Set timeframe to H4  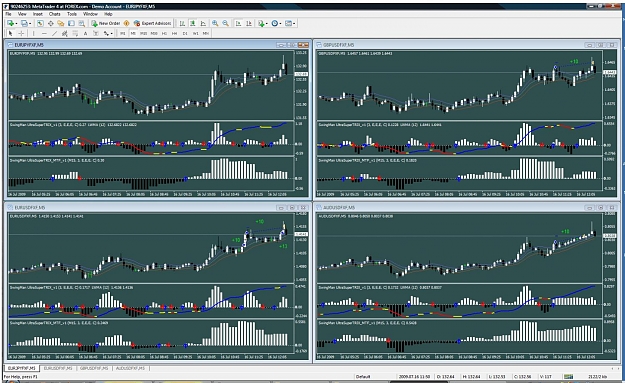[175, 33]
